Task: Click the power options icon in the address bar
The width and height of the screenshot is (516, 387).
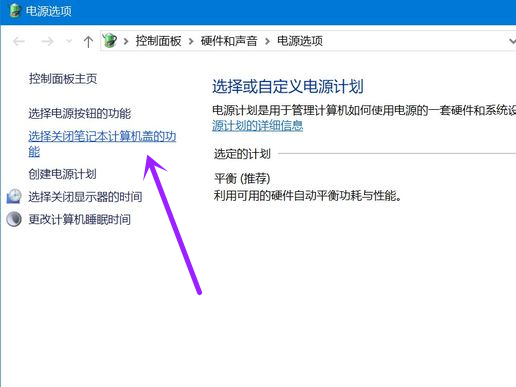Action: point(109,41)
